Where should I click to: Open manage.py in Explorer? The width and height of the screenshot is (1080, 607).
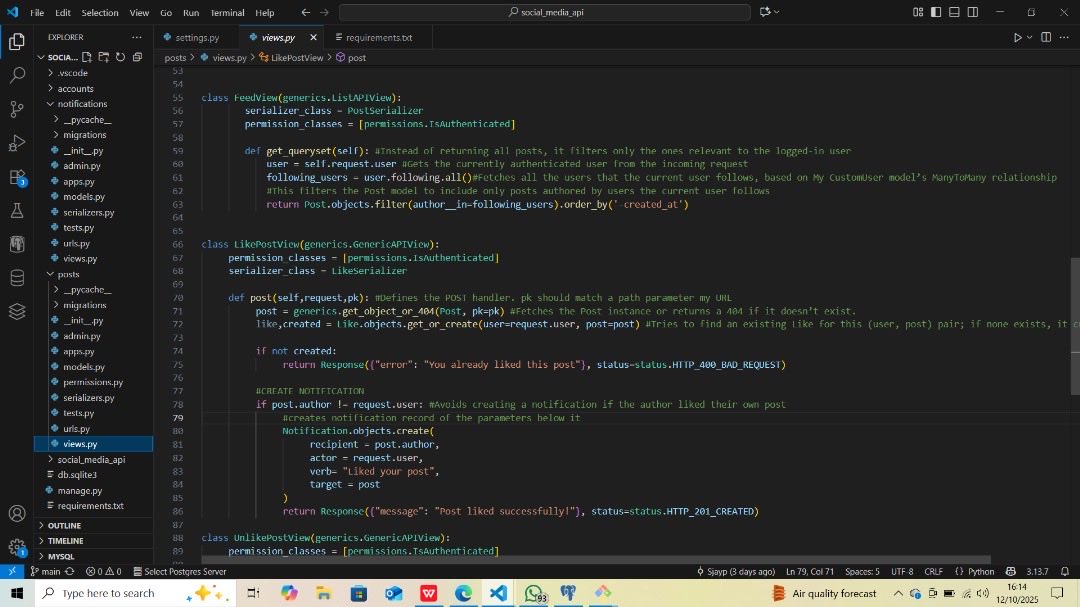pyautogui.click(x=79, y=491)
